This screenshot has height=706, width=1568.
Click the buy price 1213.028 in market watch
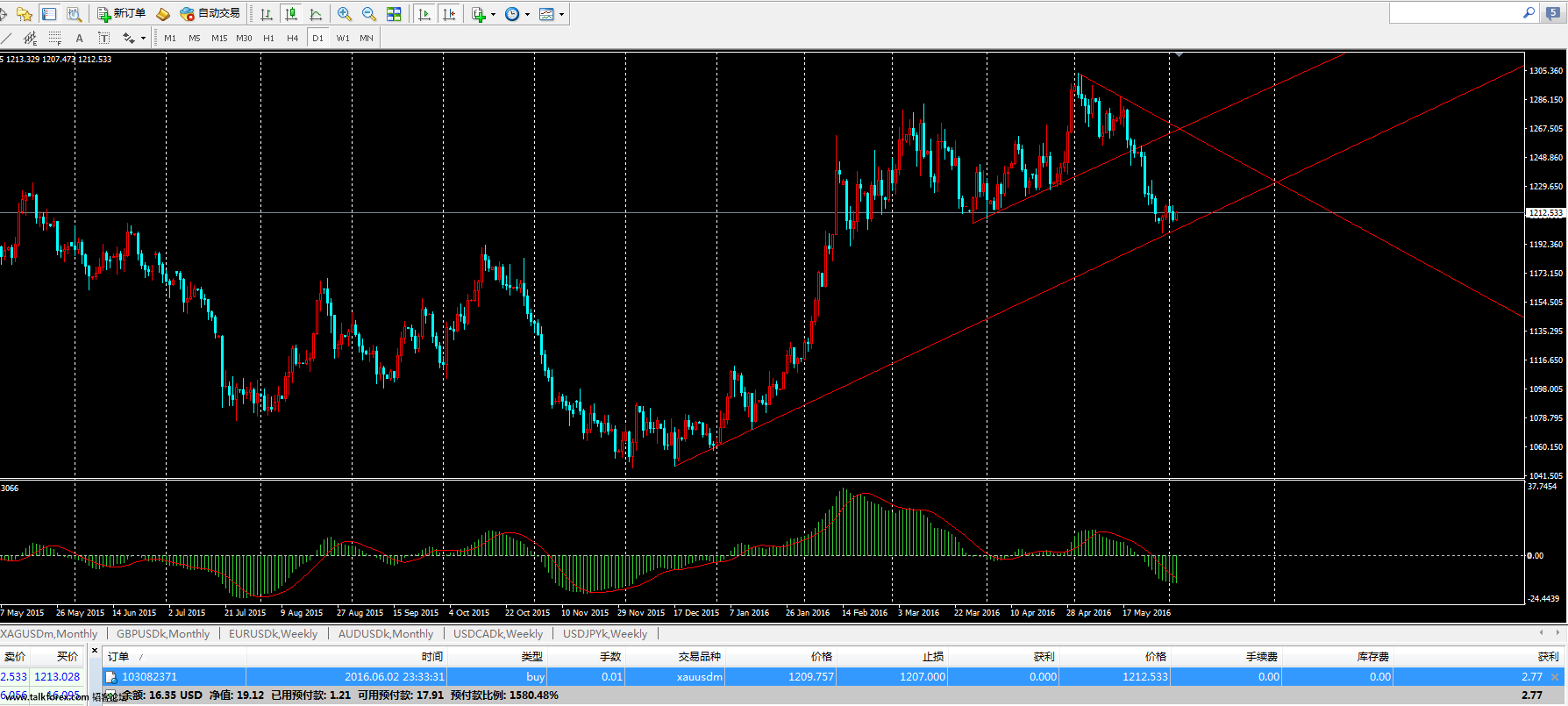click(x=57, y=676)
